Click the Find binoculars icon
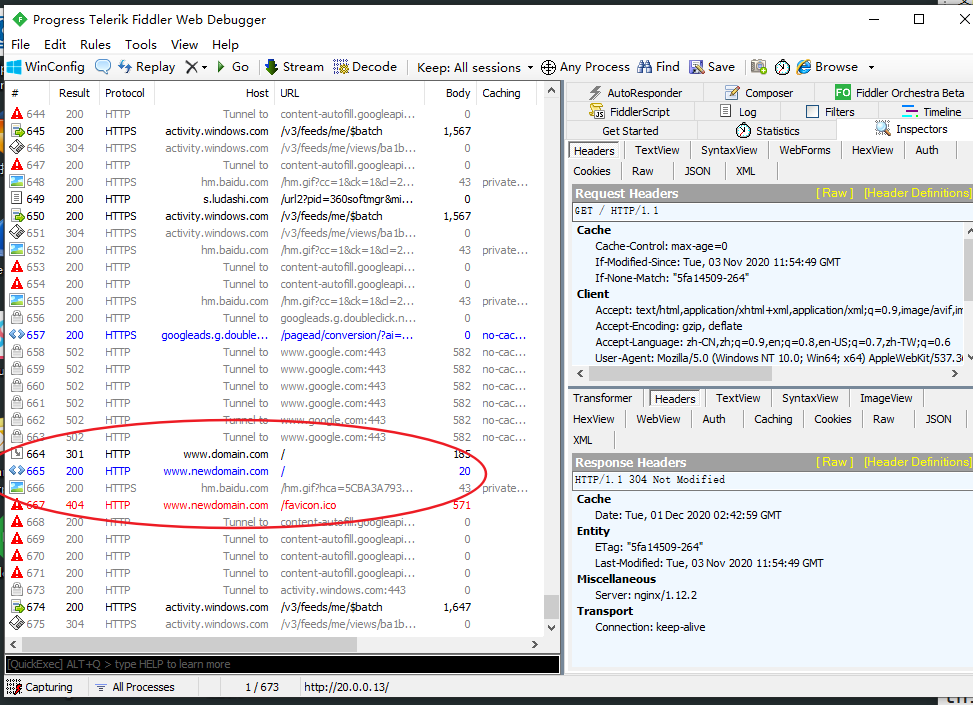973x705 pixels. tap(643, 67)
